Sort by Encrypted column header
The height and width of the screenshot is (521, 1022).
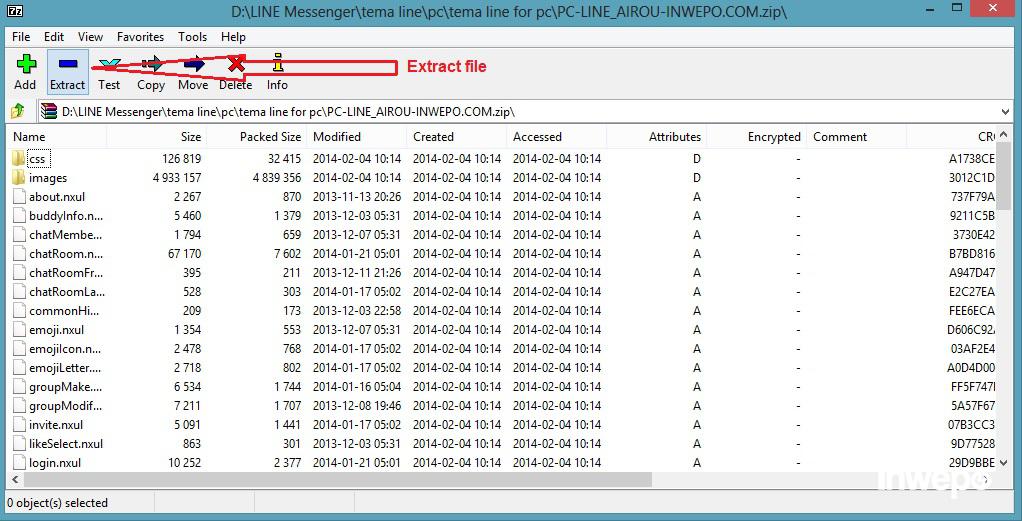coord(757,137)
